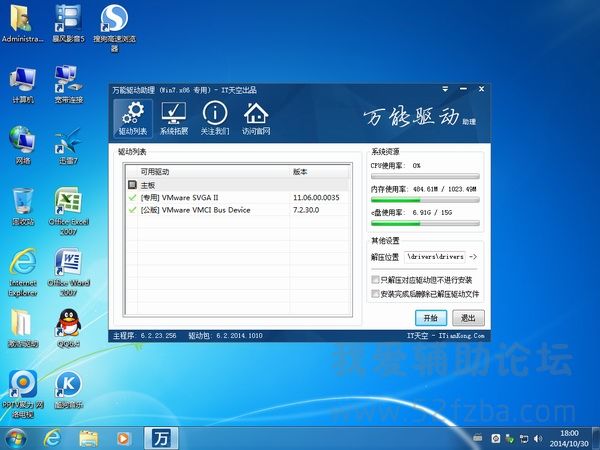This screenshot has height=450, width=600.
Task: Click the 版本 column header
Action: point(320,172)
